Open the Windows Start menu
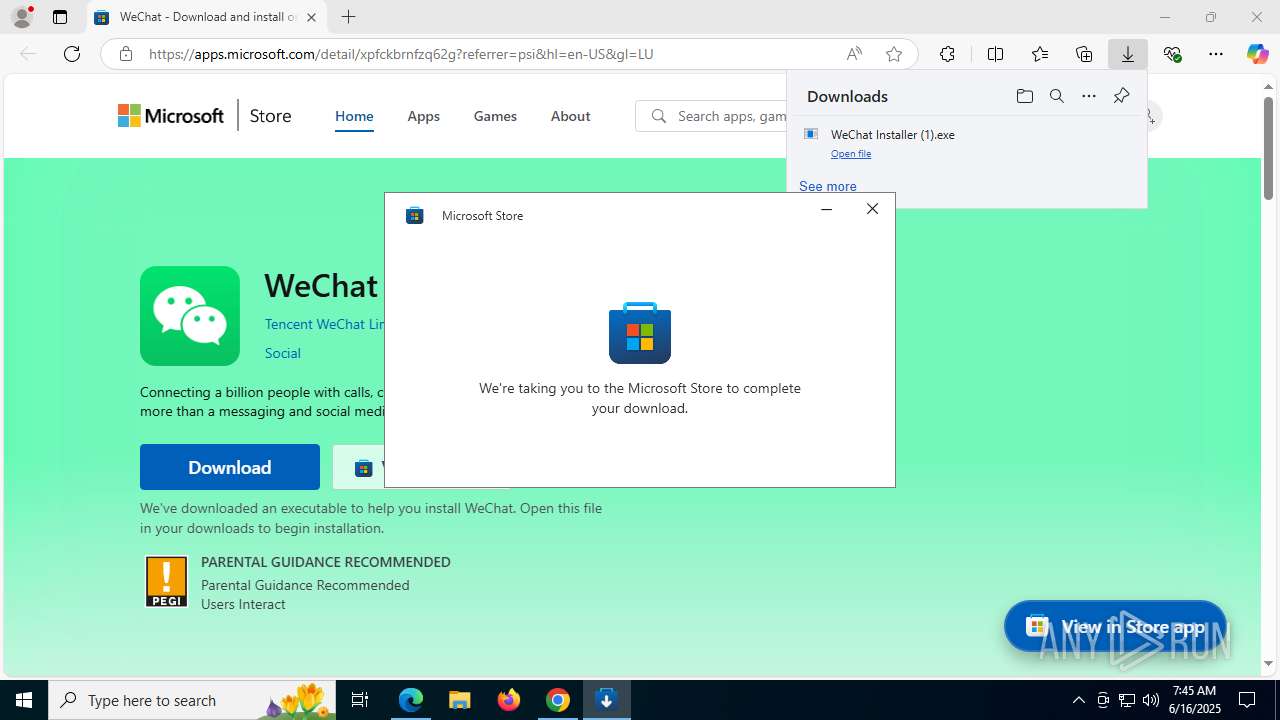The image size is (1280, 720). point(24,700)
